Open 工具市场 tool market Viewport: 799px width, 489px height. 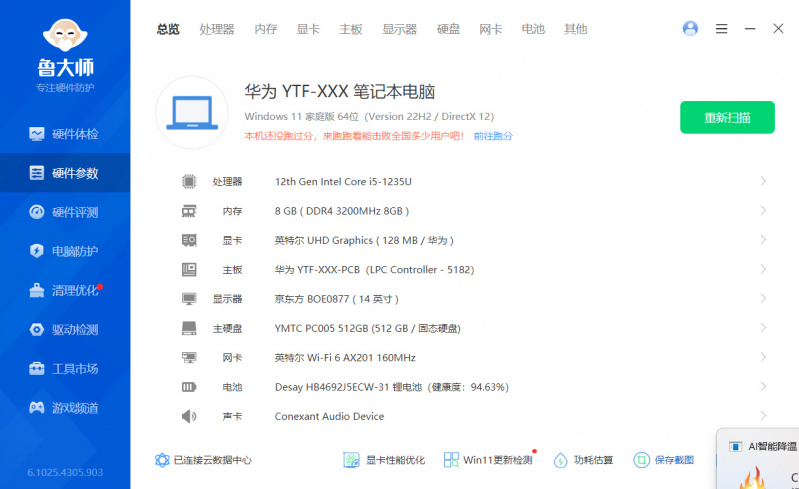64,368
